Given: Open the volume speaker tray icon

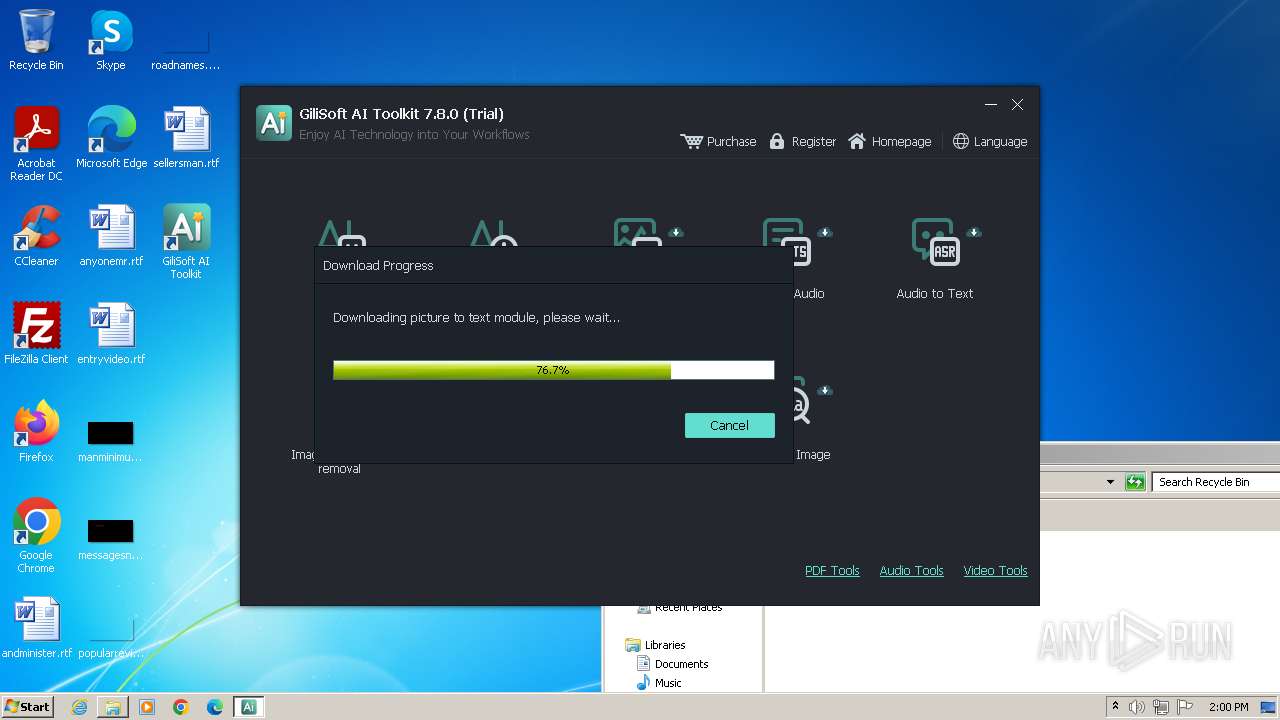Looking at the screenshot, I should 1137,707.
